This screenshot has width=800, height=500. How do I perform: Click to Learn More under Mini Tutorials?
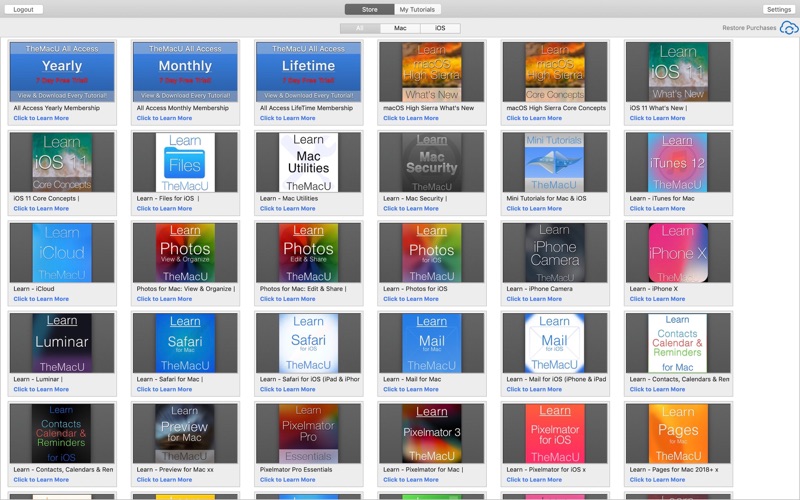pyautogui.click(x=534, y=208)
